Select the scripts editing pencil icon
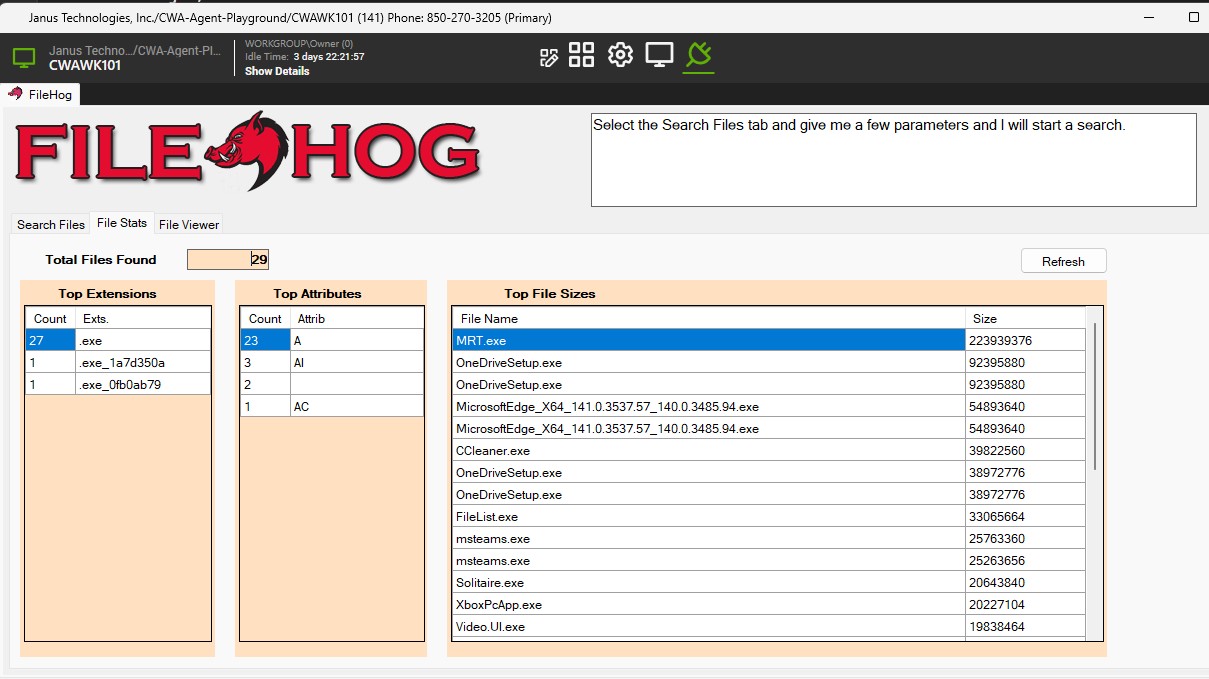This screenshot has height=679, width=1209. click(x=547, y=55)
